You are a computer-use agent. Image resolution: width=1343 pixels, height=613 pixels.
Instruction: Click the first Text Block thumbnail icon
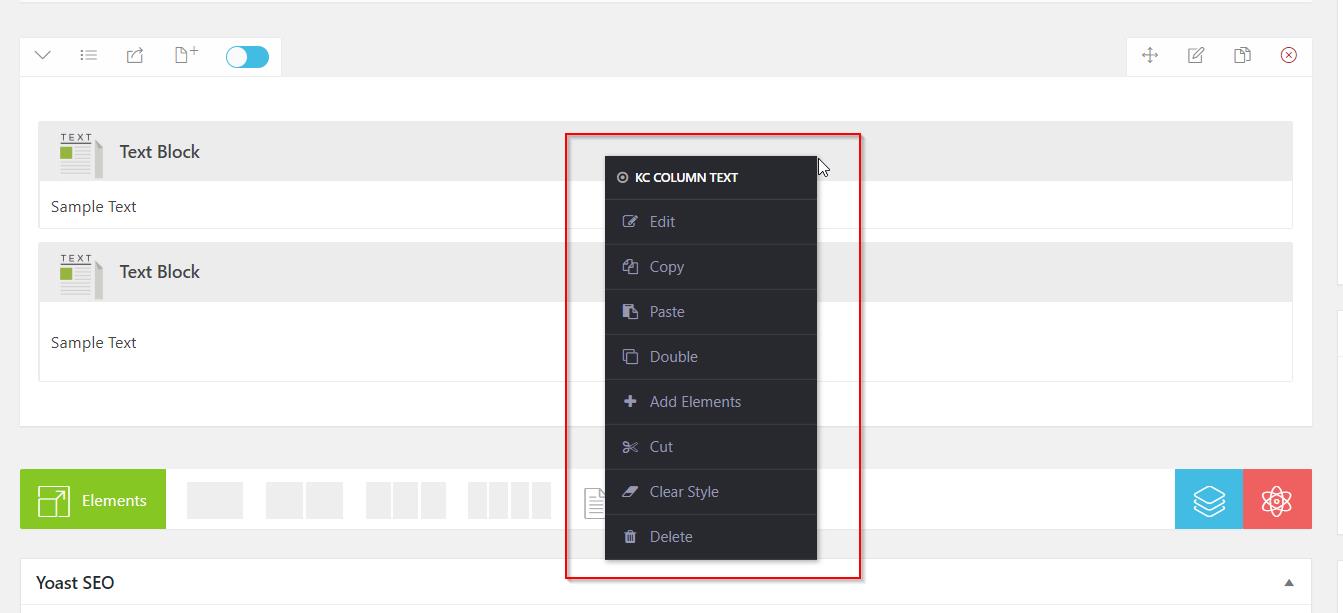[81, 155]
